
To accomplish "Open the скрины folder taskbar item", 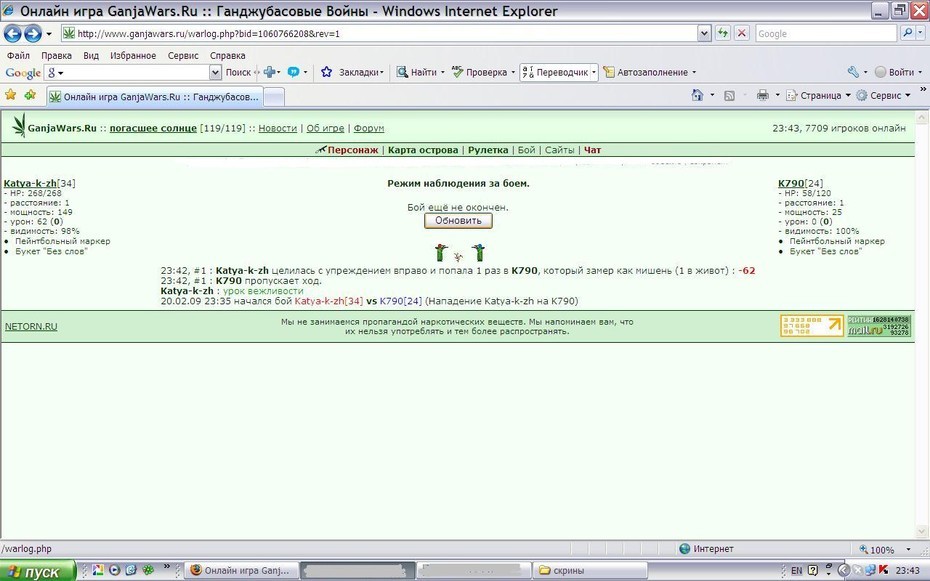I will pyautogui.click(x=590, y=570).
